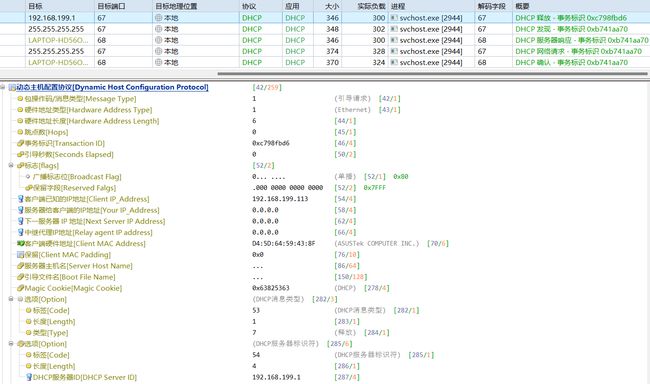Select the Type field under DHCP消息类型 option
Image resolution: width=650 pixels, height=384 pixels.
(50, 333)
